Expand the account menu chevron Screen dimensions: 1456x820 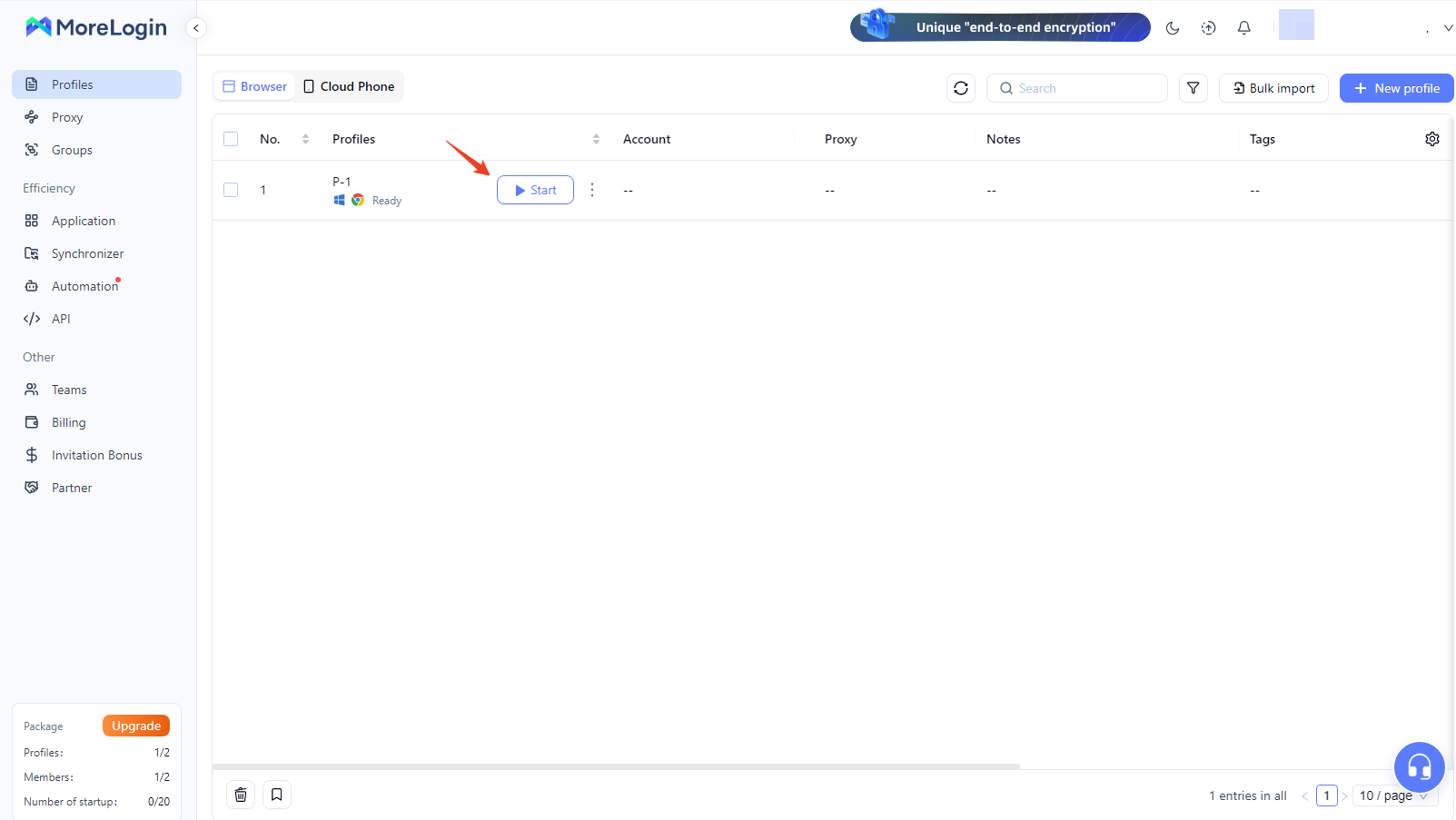coord(1448,28)
